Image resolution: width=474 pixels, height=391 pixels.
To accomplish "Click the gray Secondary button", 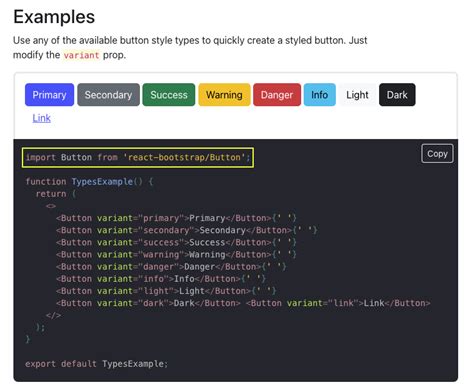I will click(x=108, y=95).
